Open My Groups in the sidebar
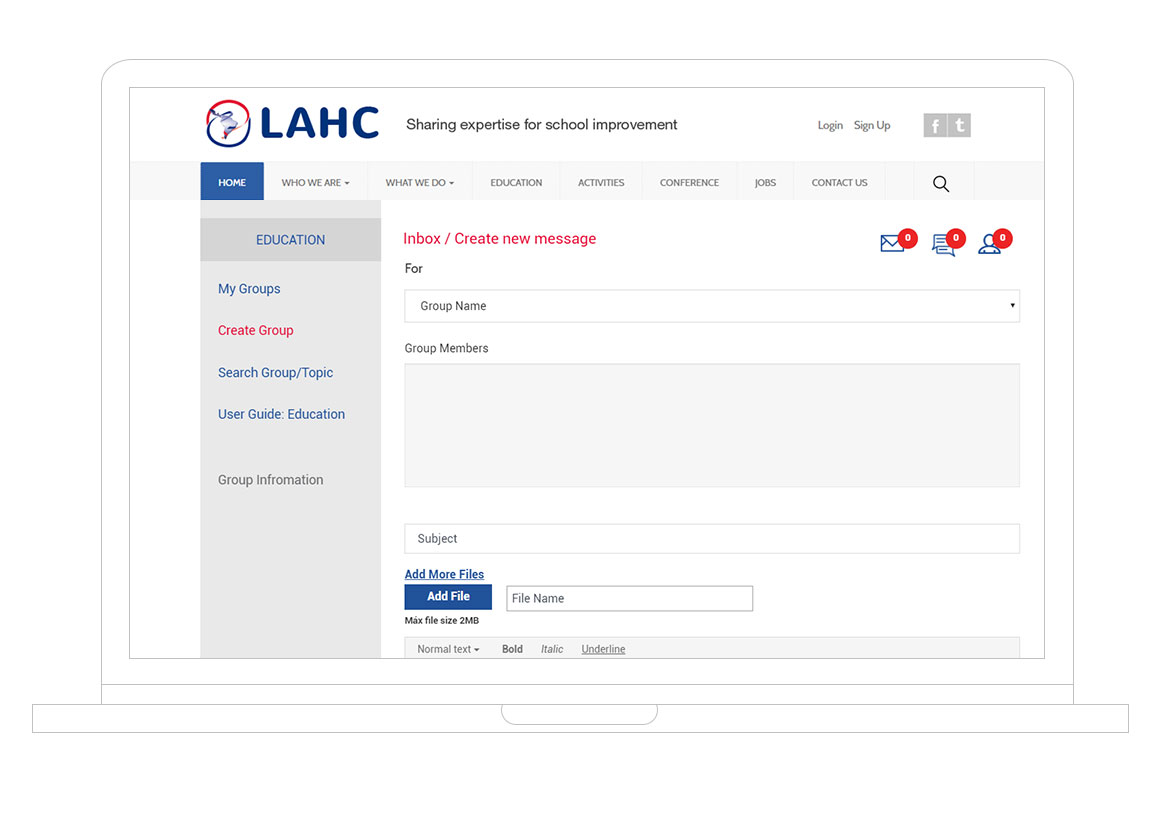 [x=249, y=289]
